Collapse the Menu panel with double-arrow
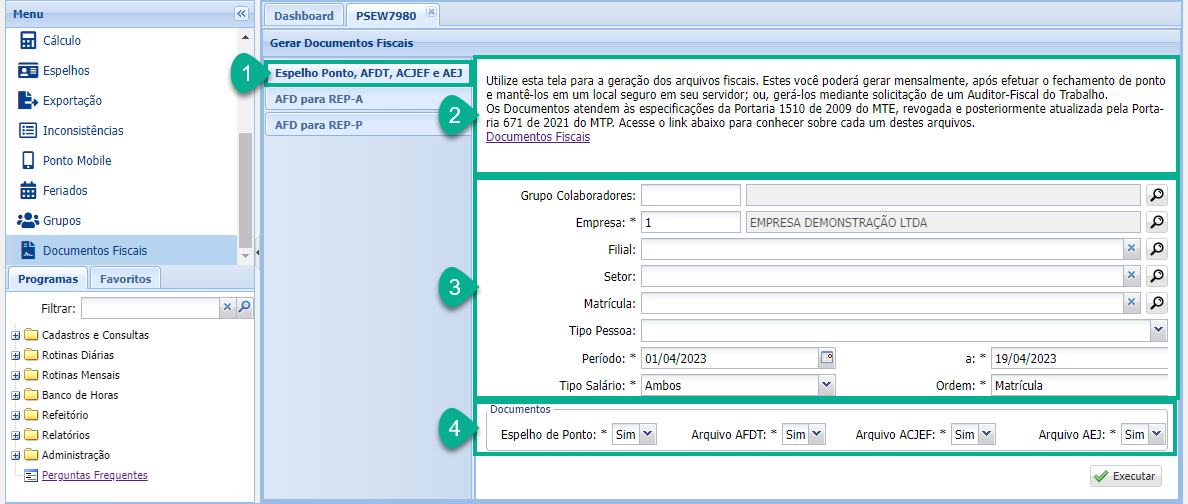1188x504 pixels. pos(241,14)
